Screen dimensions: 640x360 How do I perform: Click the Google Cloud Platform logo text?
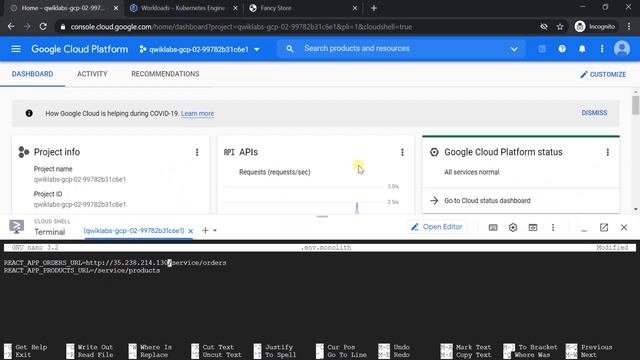pos(80,49)
